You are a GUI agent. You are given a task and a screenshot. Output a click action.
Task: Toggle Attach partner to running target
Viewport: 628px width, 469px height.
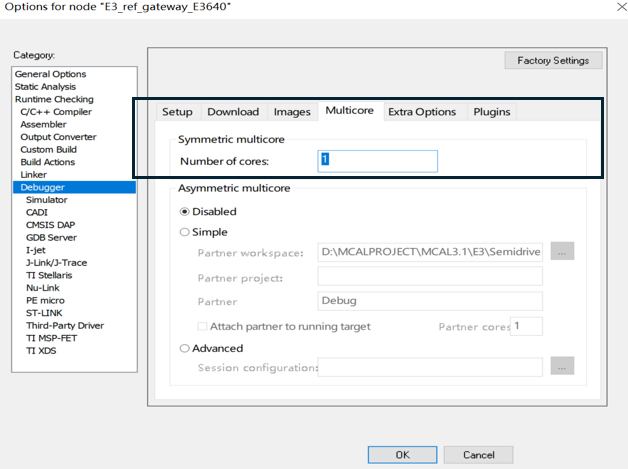pos(203,327)
